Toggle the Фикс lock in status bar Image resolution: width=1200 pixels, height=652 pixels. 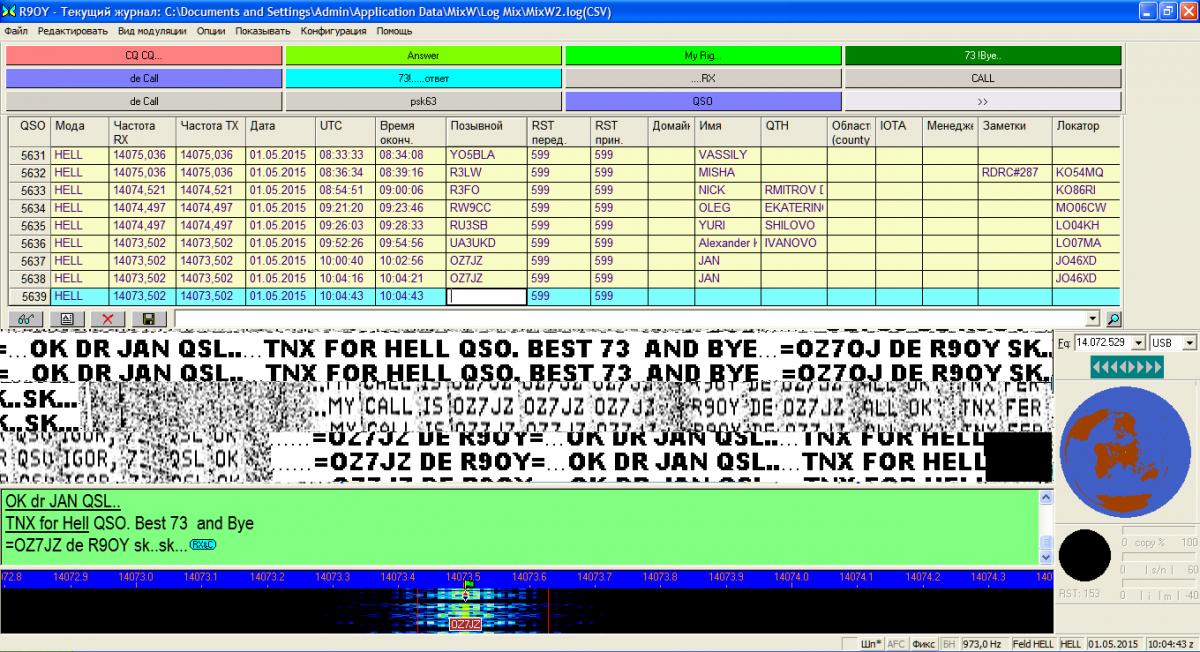(924, 644)
